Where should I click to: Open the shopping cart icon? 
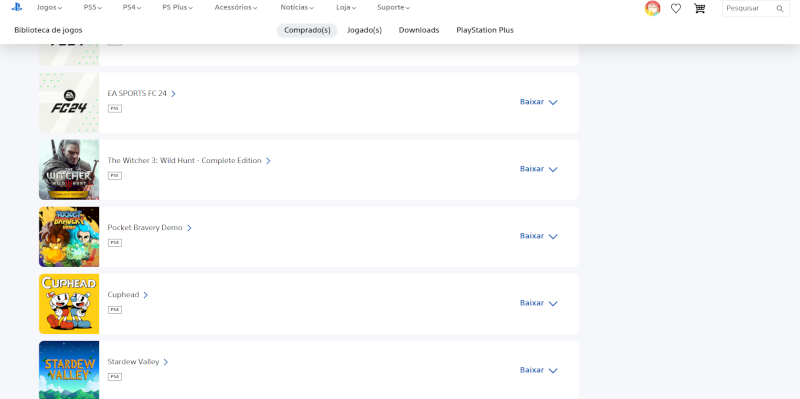[x=699, y=8]
